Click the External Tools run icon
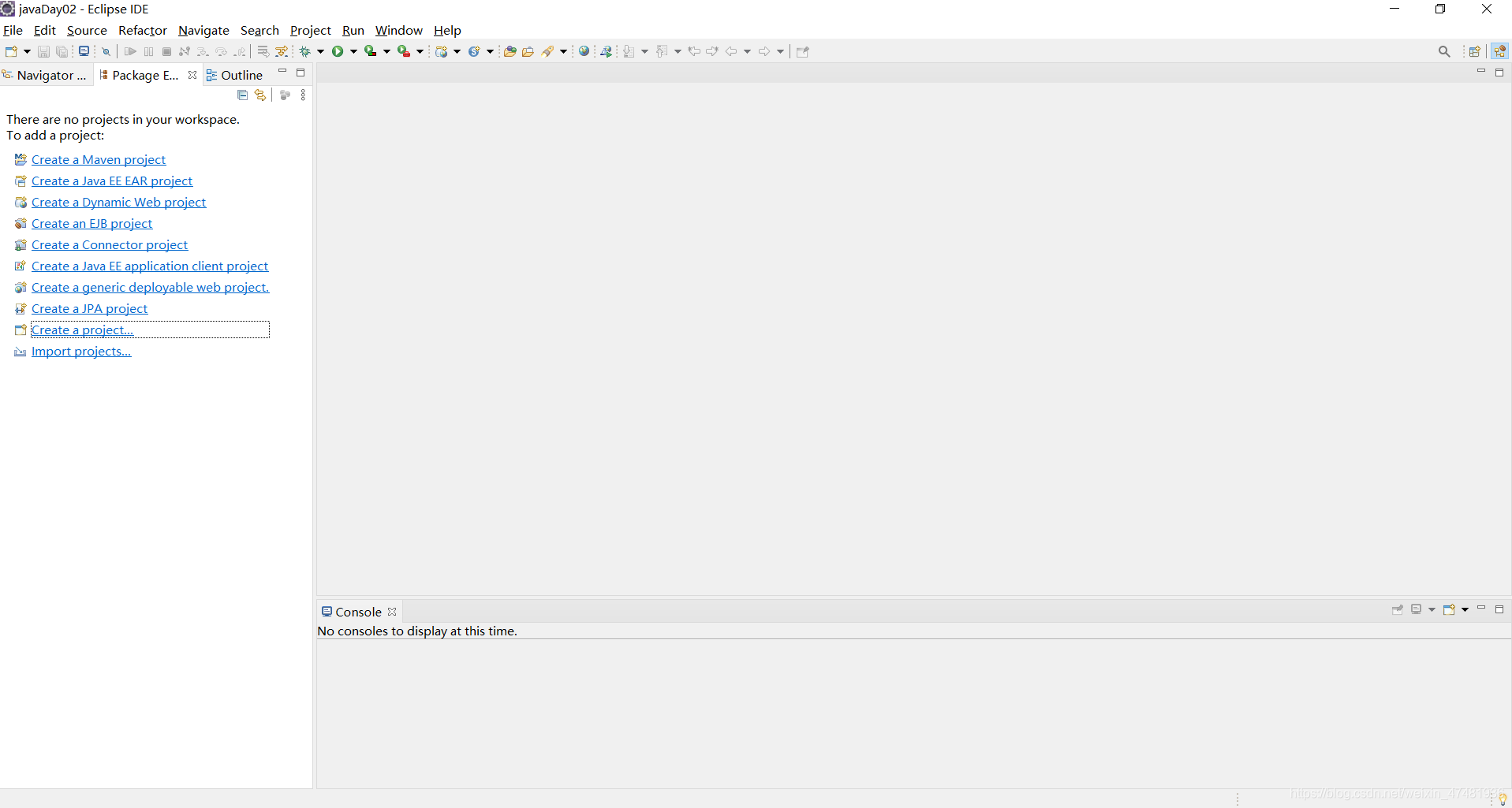The width and height of the screenshot is (1512, 808). pyautogui.click(x=404, y=52)
